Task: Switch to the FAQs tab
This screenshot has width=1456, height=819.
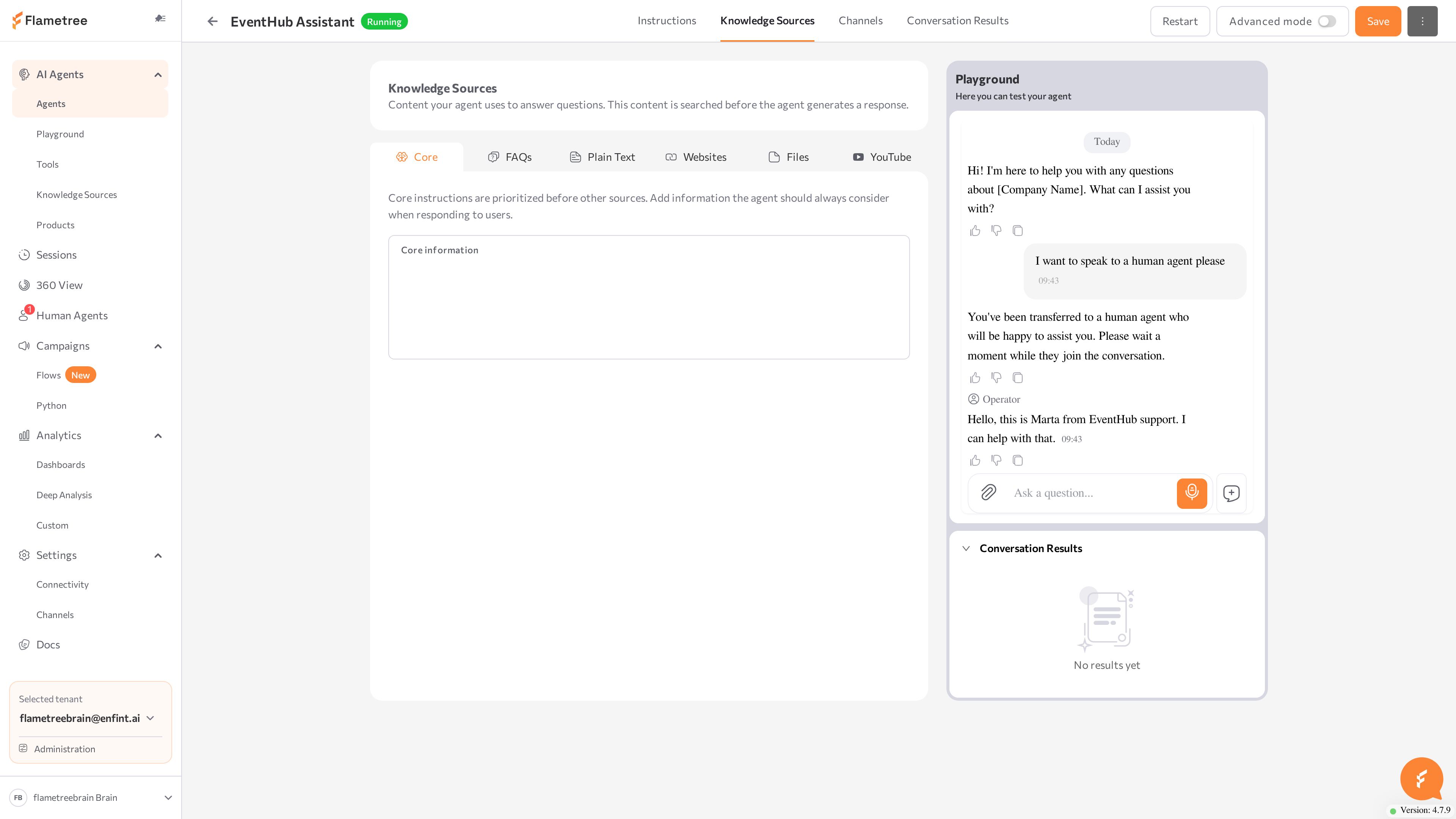Action: pyautogui.click(x=509, y=157)
